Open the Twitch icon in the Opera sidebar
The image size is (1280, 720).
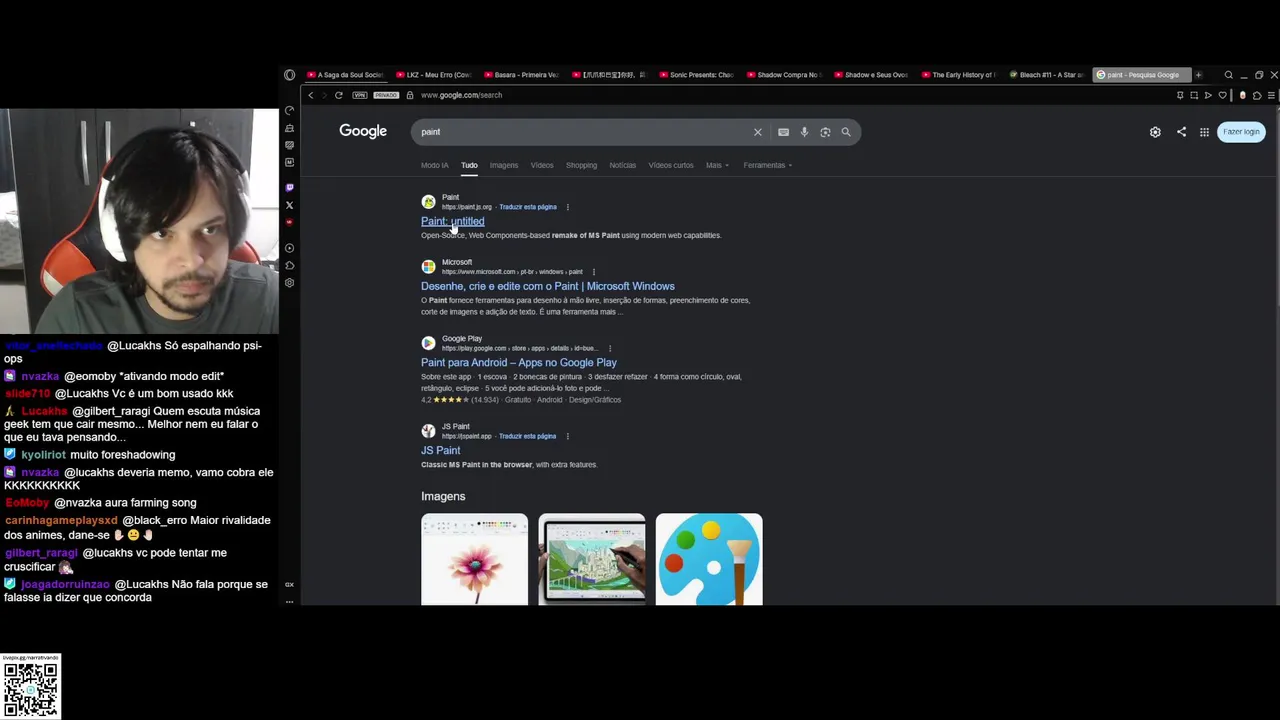pyautogui.click(x=290, y=187)
